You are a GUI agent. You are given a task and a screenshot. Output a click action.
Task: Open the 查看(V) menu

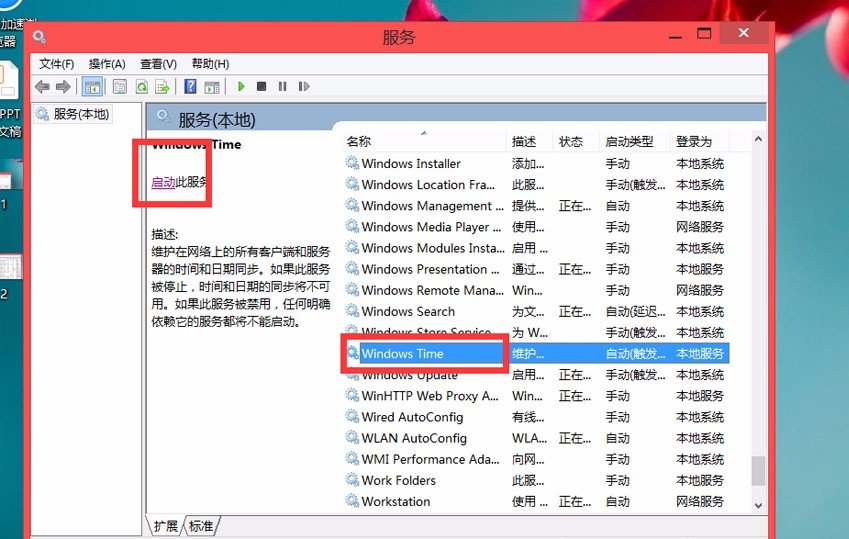(158, 64)
